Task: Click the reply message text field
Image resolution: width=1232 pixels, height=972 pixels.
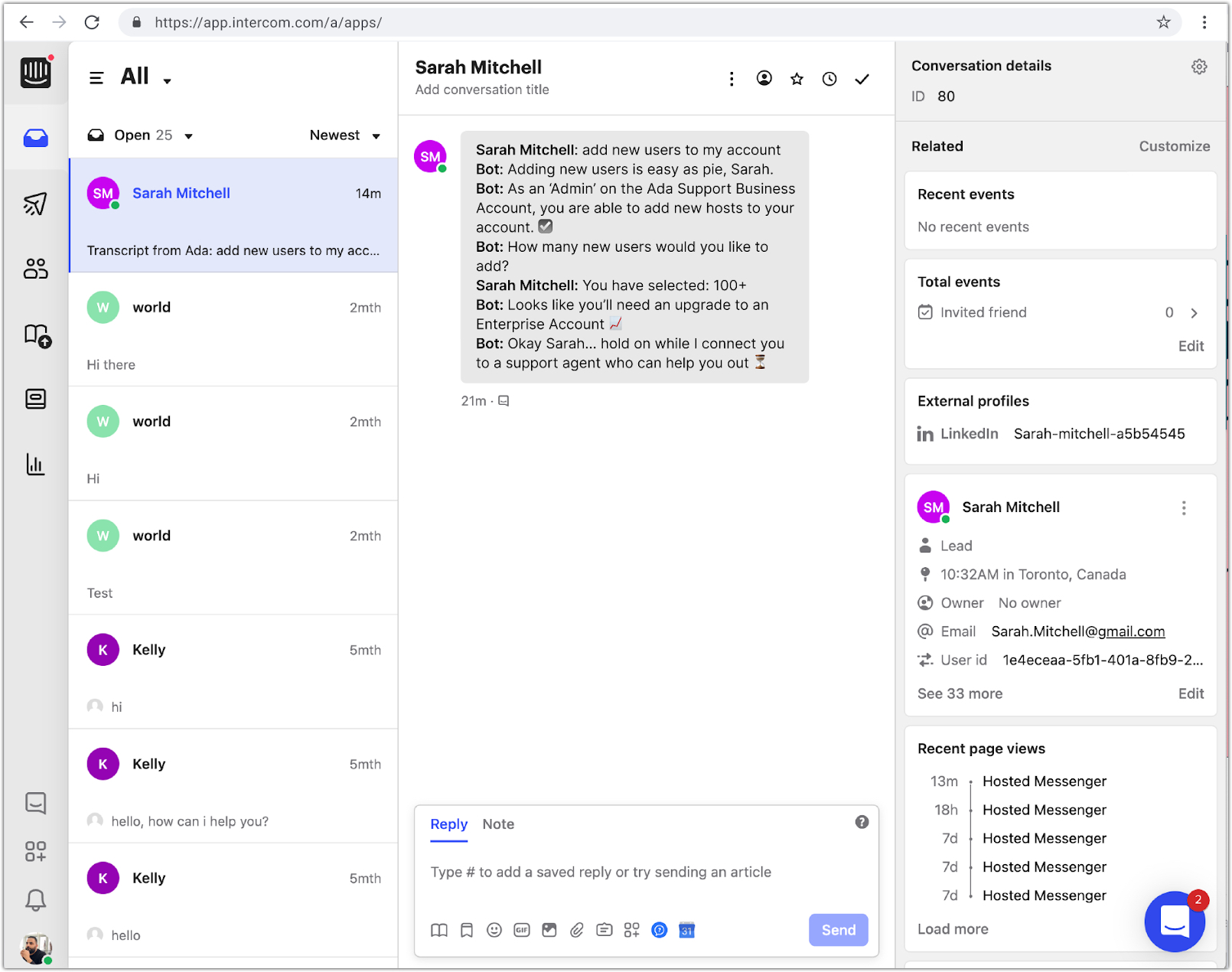Action: 645,873
